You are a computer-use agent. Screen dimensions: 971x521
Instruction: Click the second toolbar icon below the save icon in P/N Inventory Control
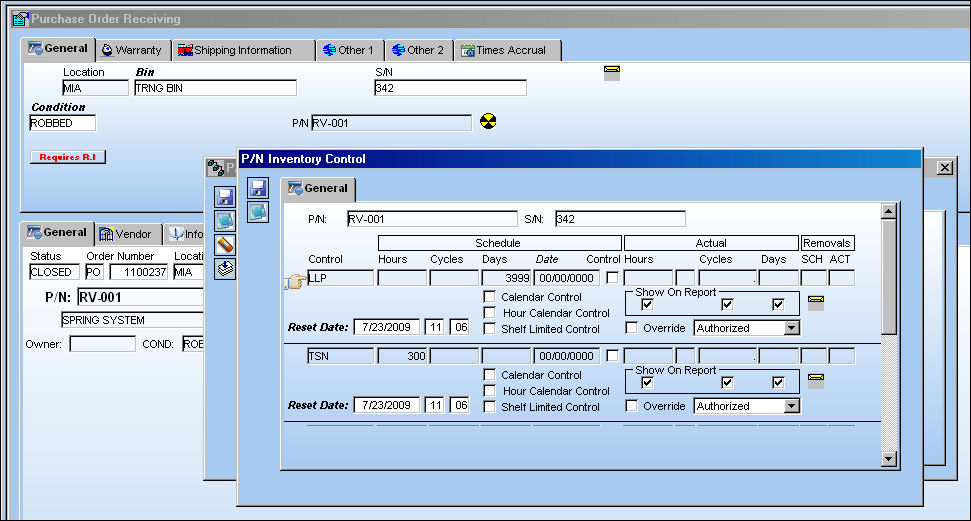pyautogui.click(x=258, y=212)
